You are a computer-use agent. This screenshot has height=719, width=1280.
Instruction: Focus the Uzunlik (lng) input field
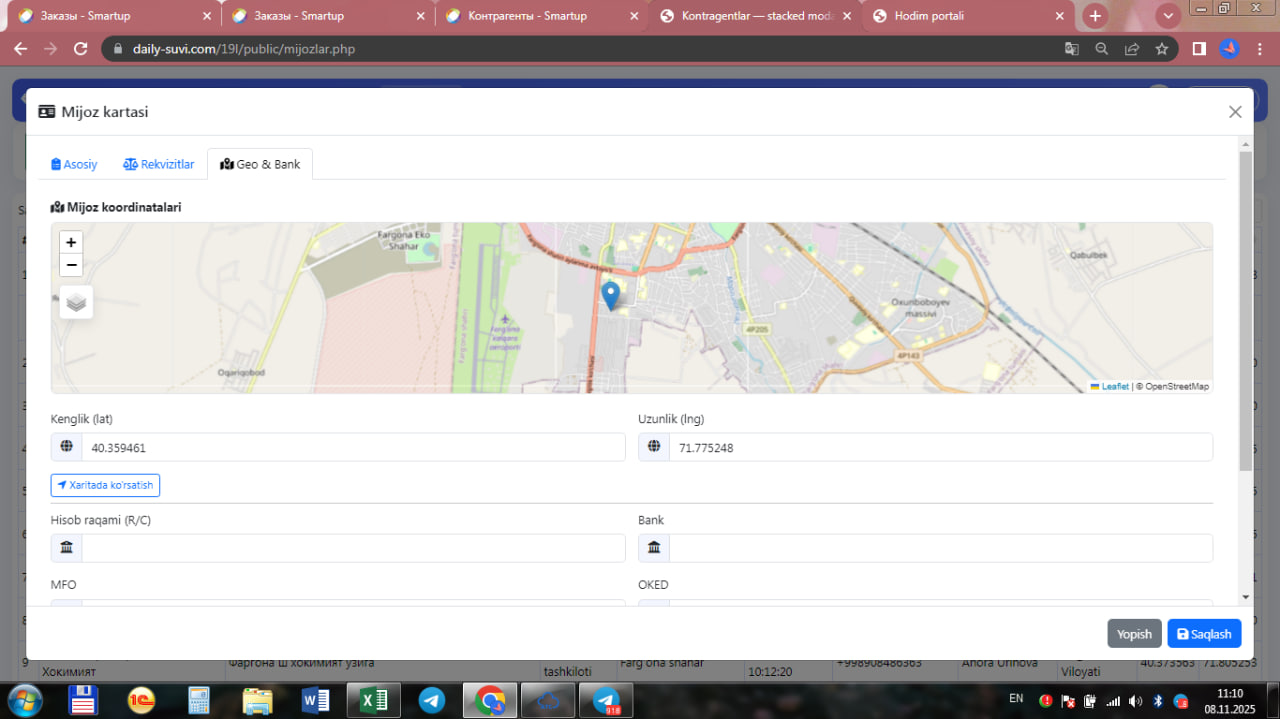point(939,448)
